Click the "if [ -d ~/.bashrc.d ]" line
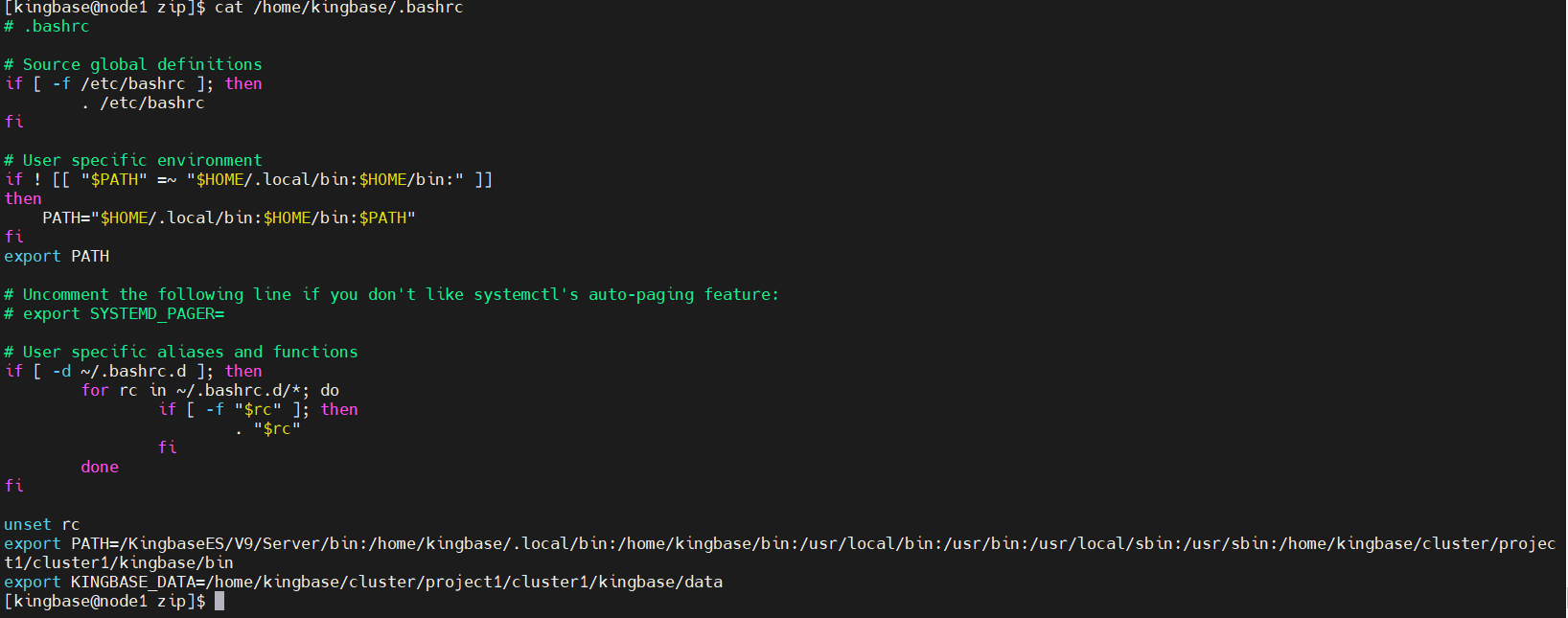1568x618 pixels. pyautogui.click(x=133, y=372)
